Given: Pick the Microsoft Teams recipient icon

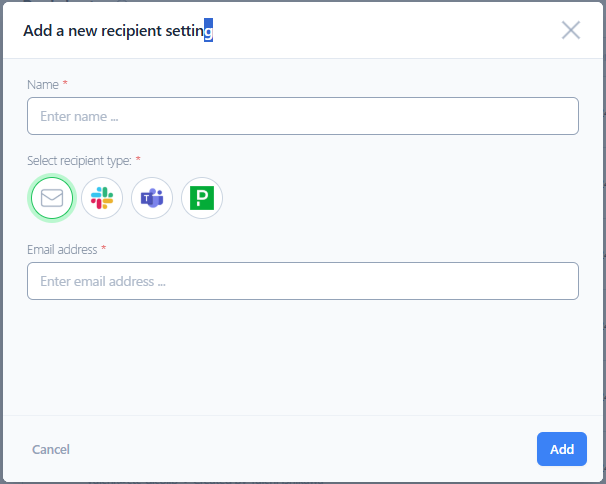Looking at the screenshot, I should (x=152, y=198).
